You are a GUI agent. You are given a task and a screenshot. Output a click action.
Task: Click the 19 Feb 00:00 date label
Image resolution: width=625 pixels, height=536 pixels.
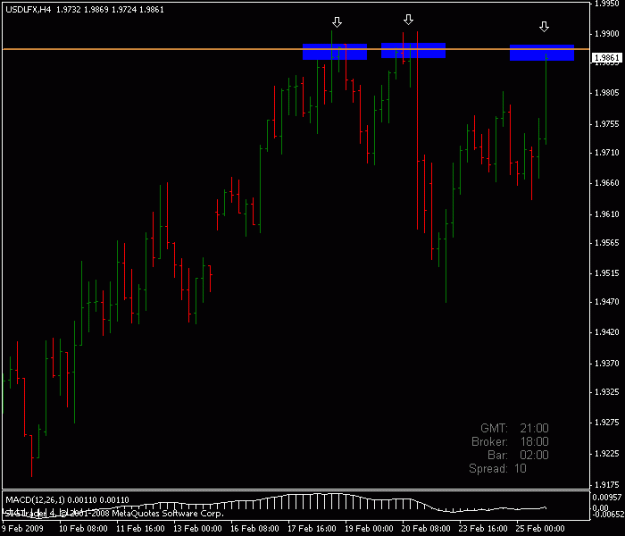coord(369,529)
